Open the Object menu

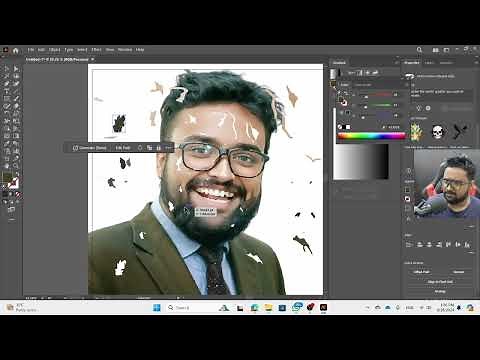55,50
